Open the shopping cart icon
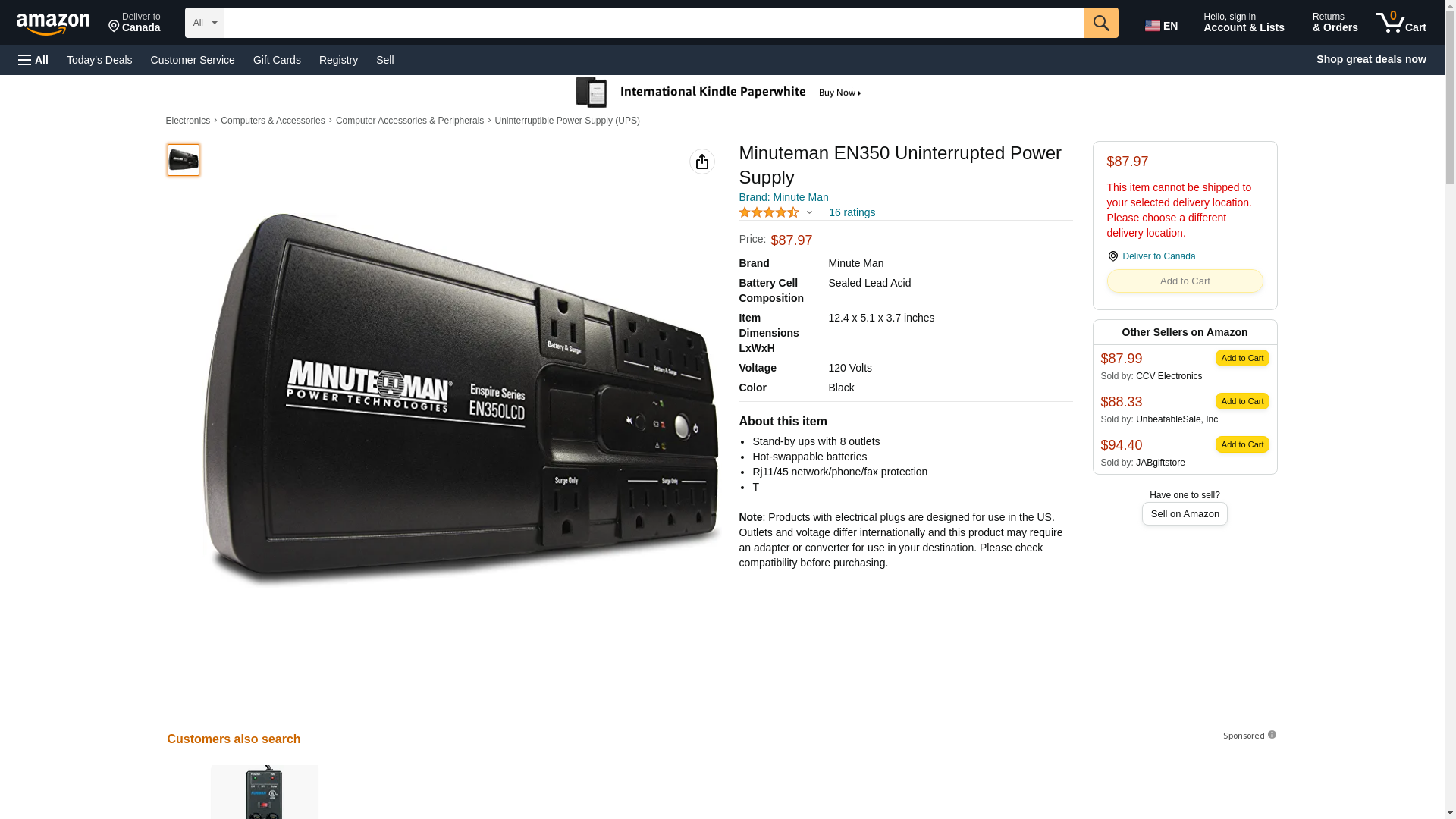The image size is (1456, 819). click(x=1401, y=23)
